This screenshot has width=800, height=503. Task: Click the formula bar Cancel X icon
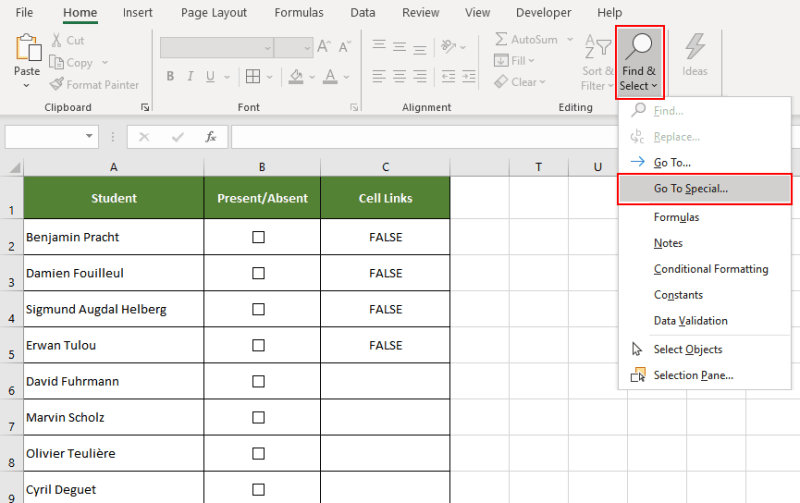coord(144,137)
